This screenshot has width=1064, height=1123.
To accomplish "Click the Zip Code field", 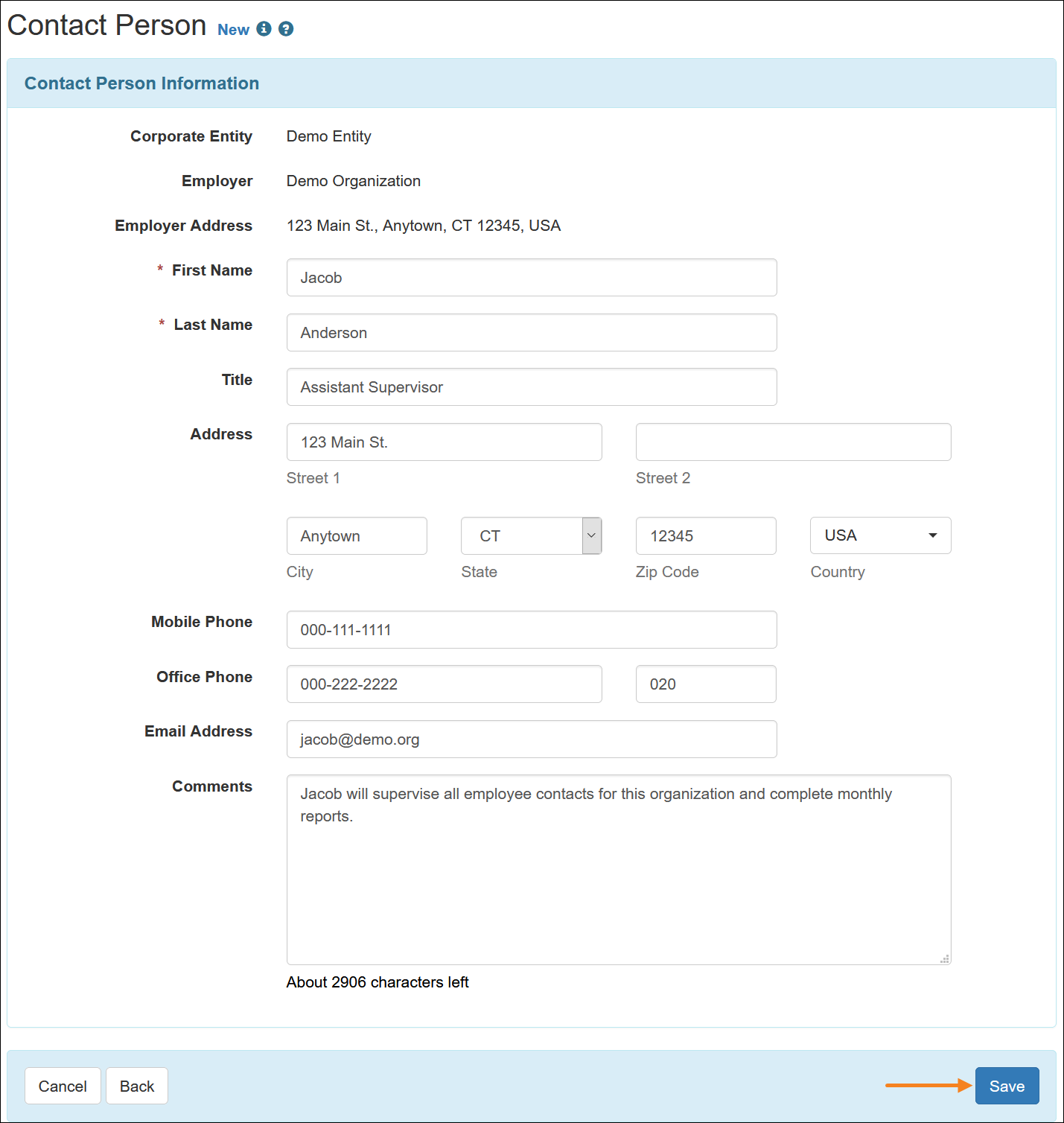I will coord(706,536).
